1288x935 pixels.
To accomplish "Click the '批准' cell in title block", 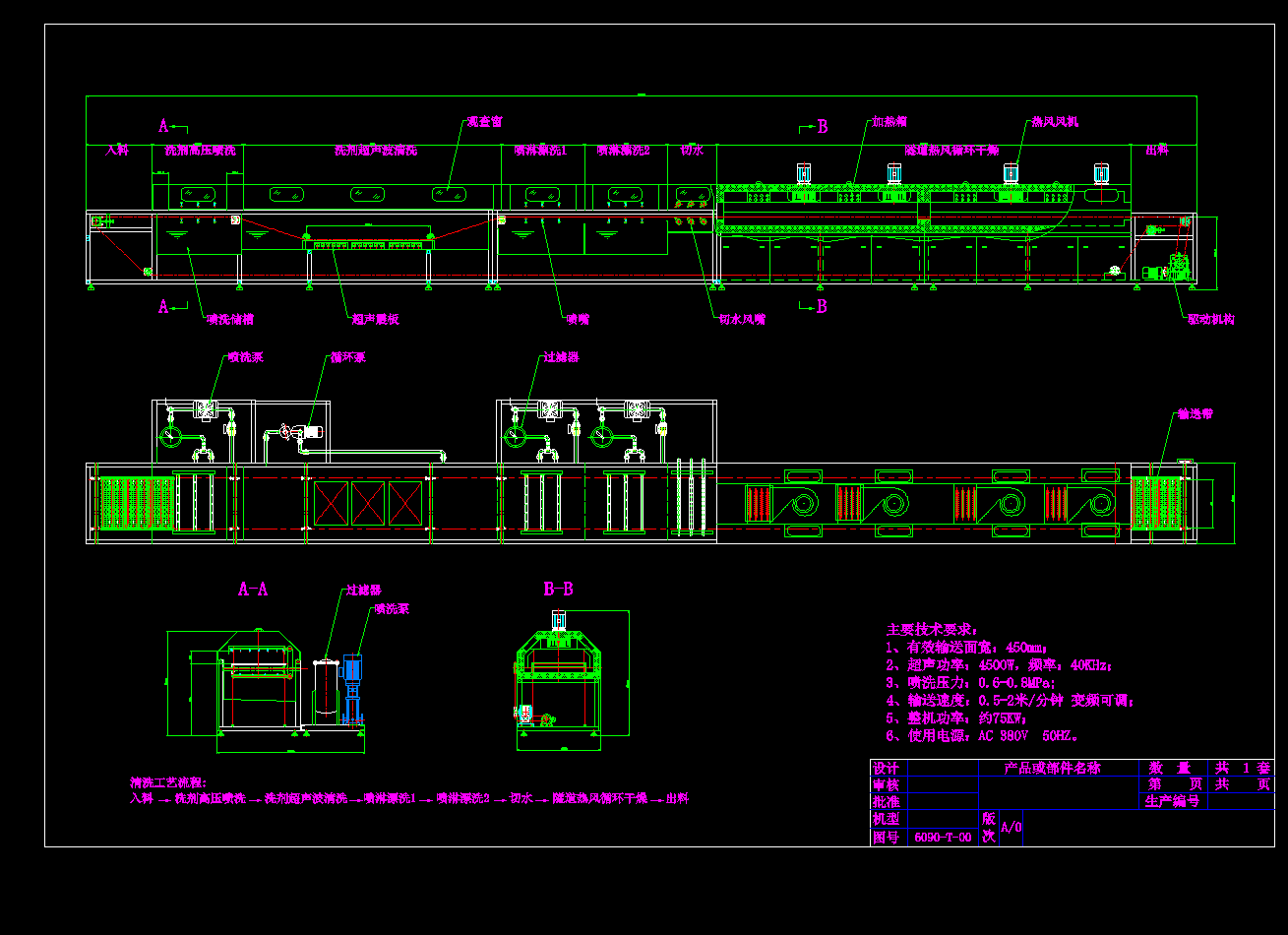I will coord(887,801).
